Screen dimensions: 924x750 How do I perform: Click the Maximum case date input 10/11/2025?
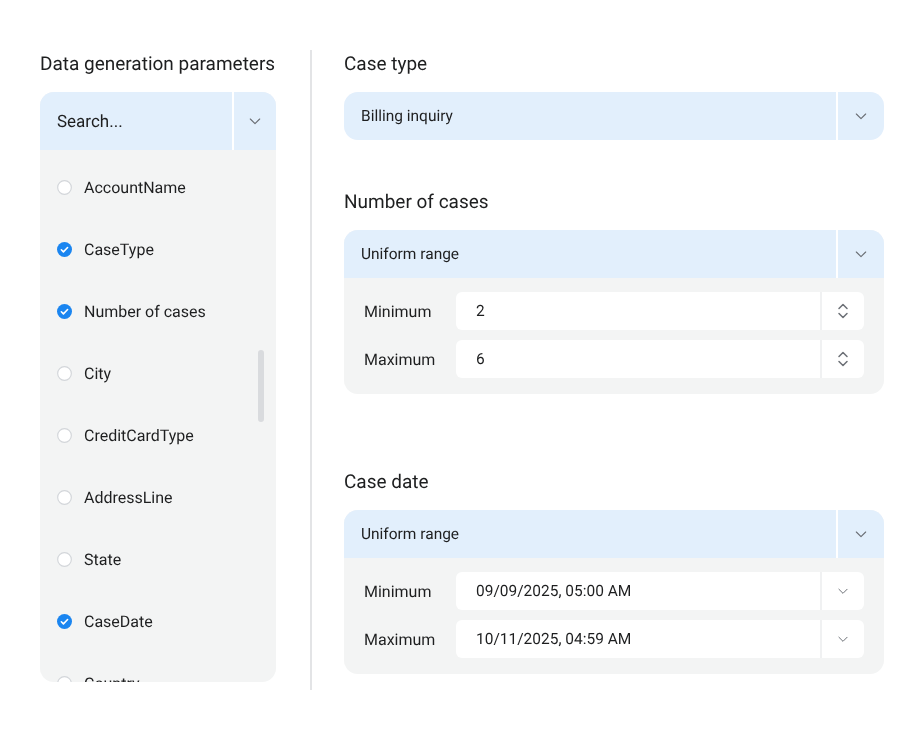638,639
